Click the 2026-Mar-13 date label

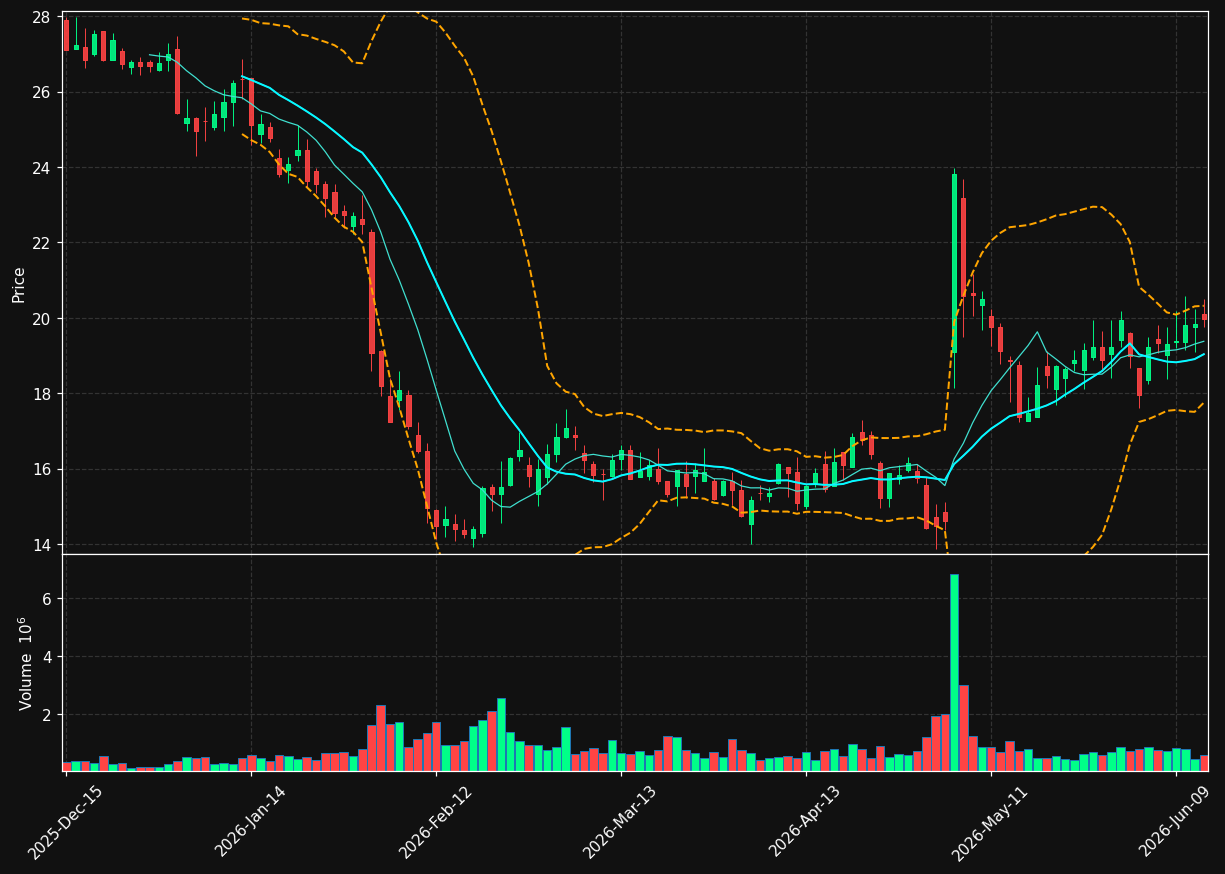coord(620,822)
